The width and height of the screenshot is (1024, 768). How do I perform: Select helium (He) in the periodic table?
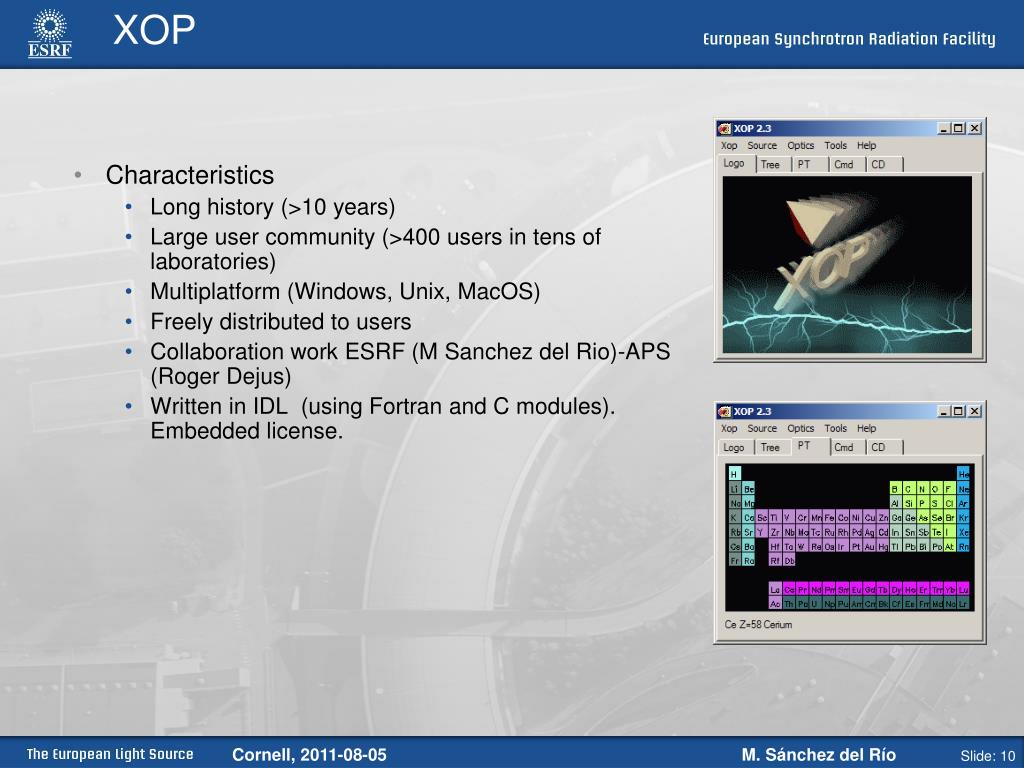pos(963,473)
